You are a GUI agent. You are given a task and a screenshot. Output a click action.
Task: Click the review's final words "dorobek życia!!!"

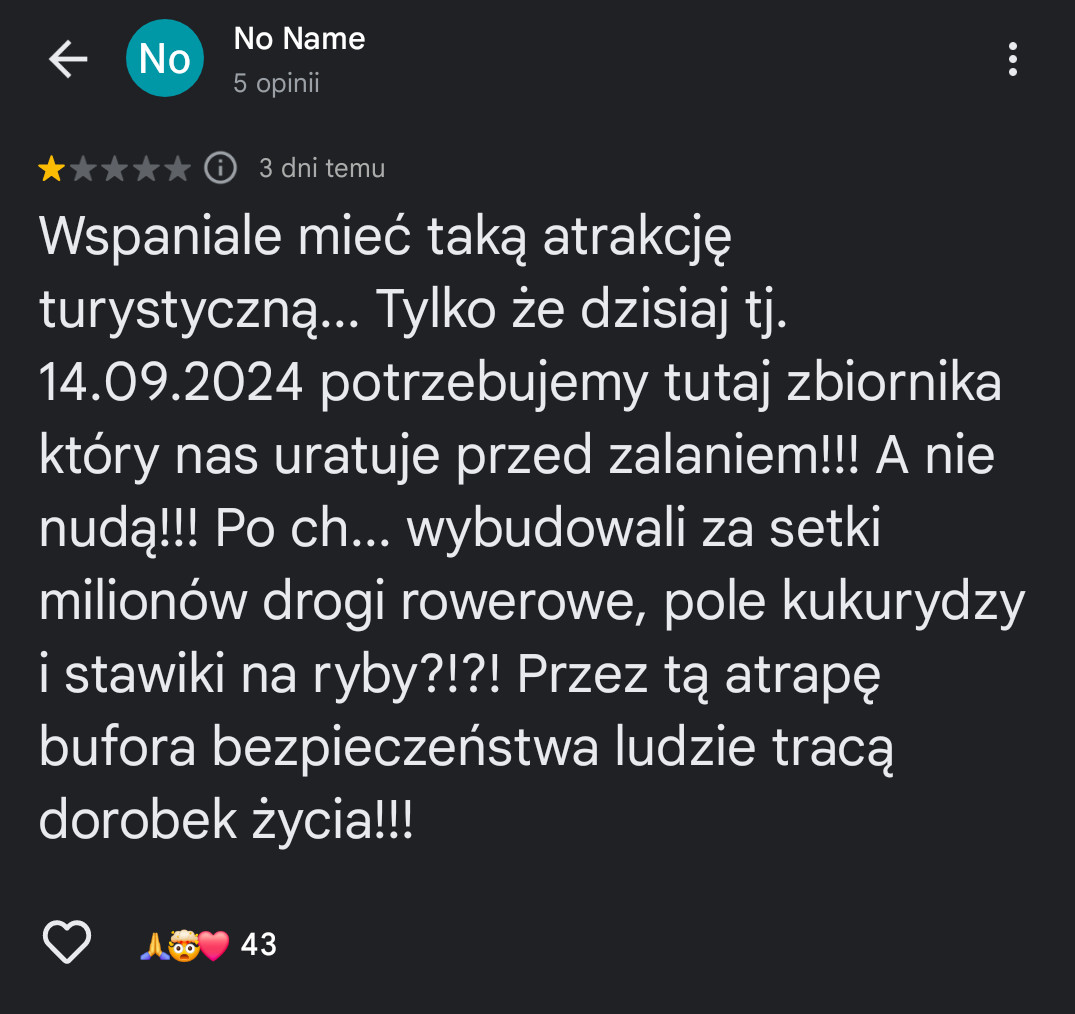point(225,820)
